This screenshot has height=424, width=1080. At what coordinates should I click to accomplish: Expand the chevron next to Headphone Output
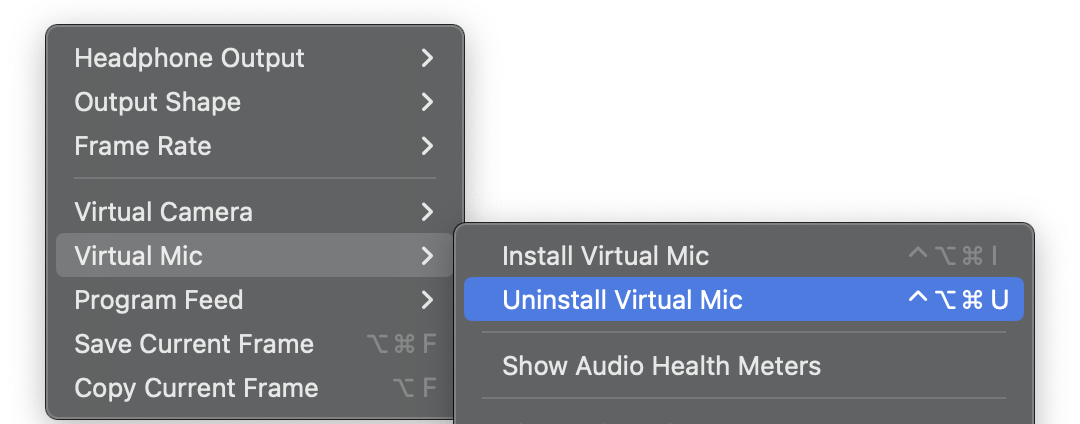pos(428,58)
